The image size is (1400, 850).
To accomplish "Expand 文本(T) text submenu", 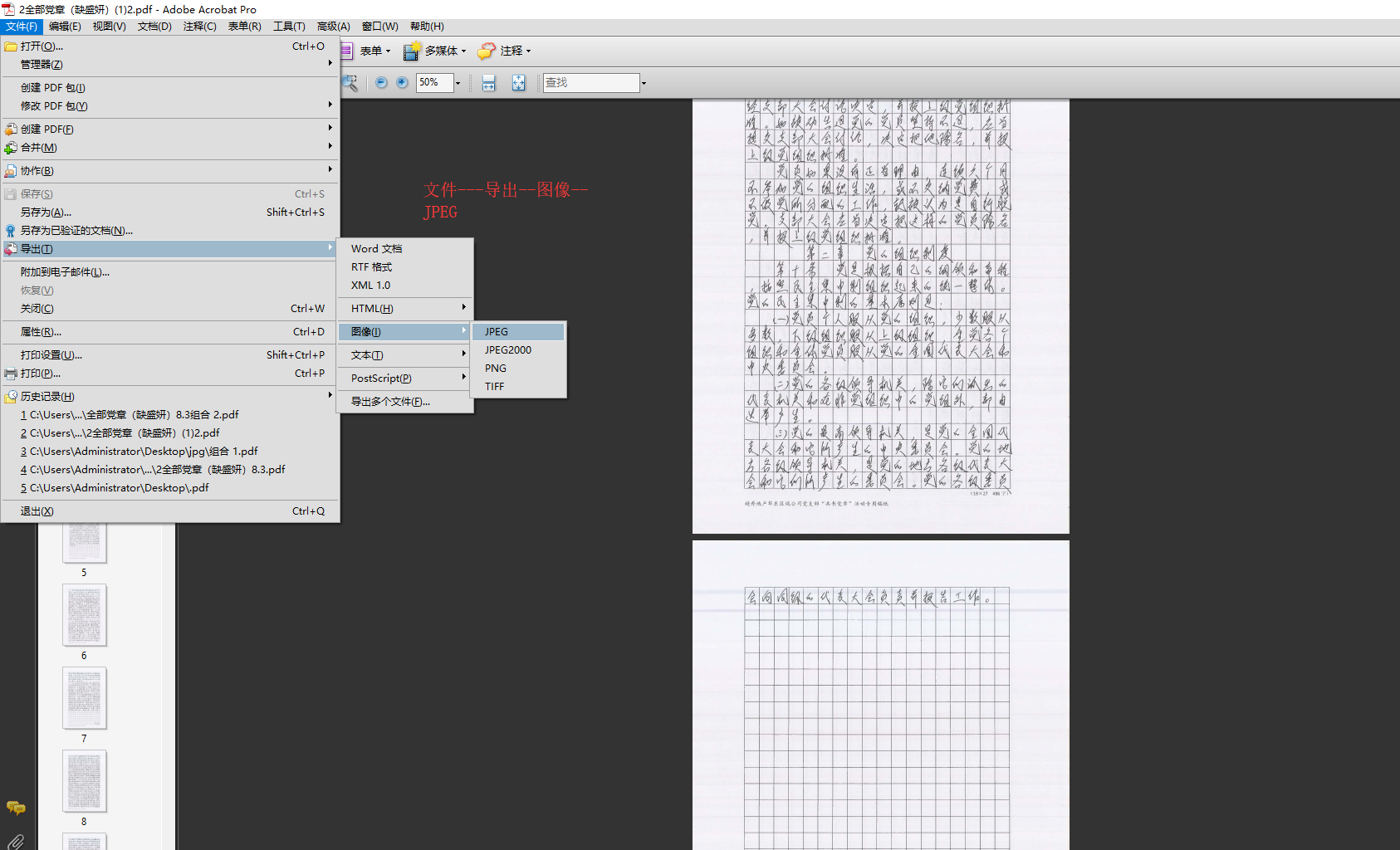I will (x=405, y=354).
